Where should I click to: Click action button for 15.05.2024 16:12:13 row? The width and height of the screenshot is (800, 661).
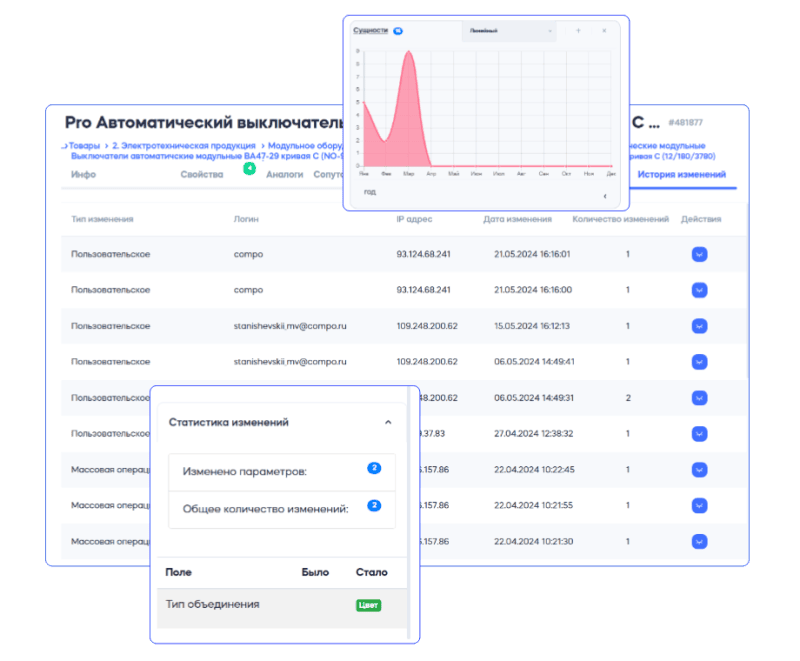(699, 326)
